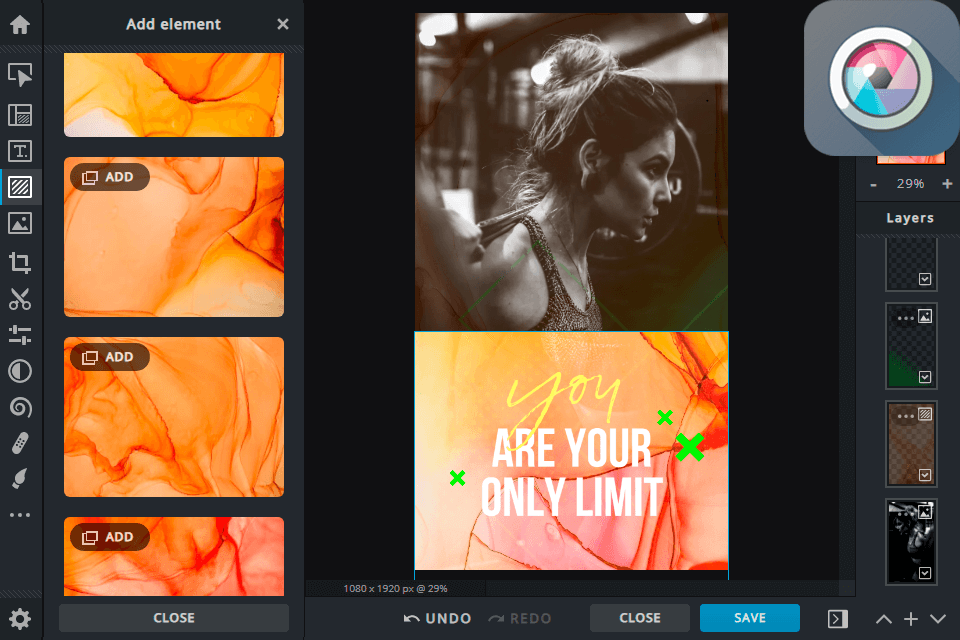Toggle visibility checkbox of orange element layer
This screenshot has height=640, width=960.
(924, 475)
